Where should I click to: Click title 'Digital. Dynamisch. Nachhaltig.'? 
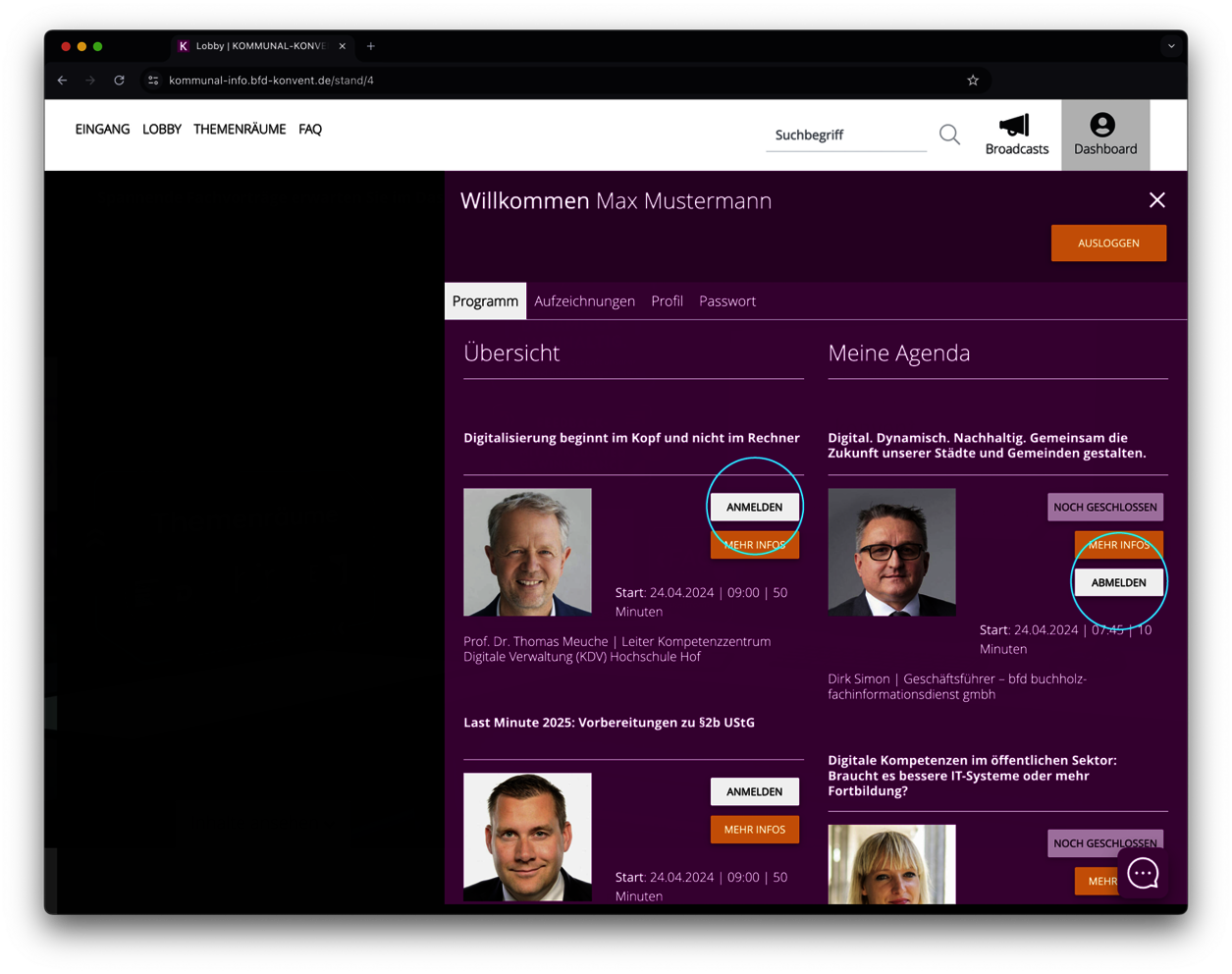coord(987,446)
